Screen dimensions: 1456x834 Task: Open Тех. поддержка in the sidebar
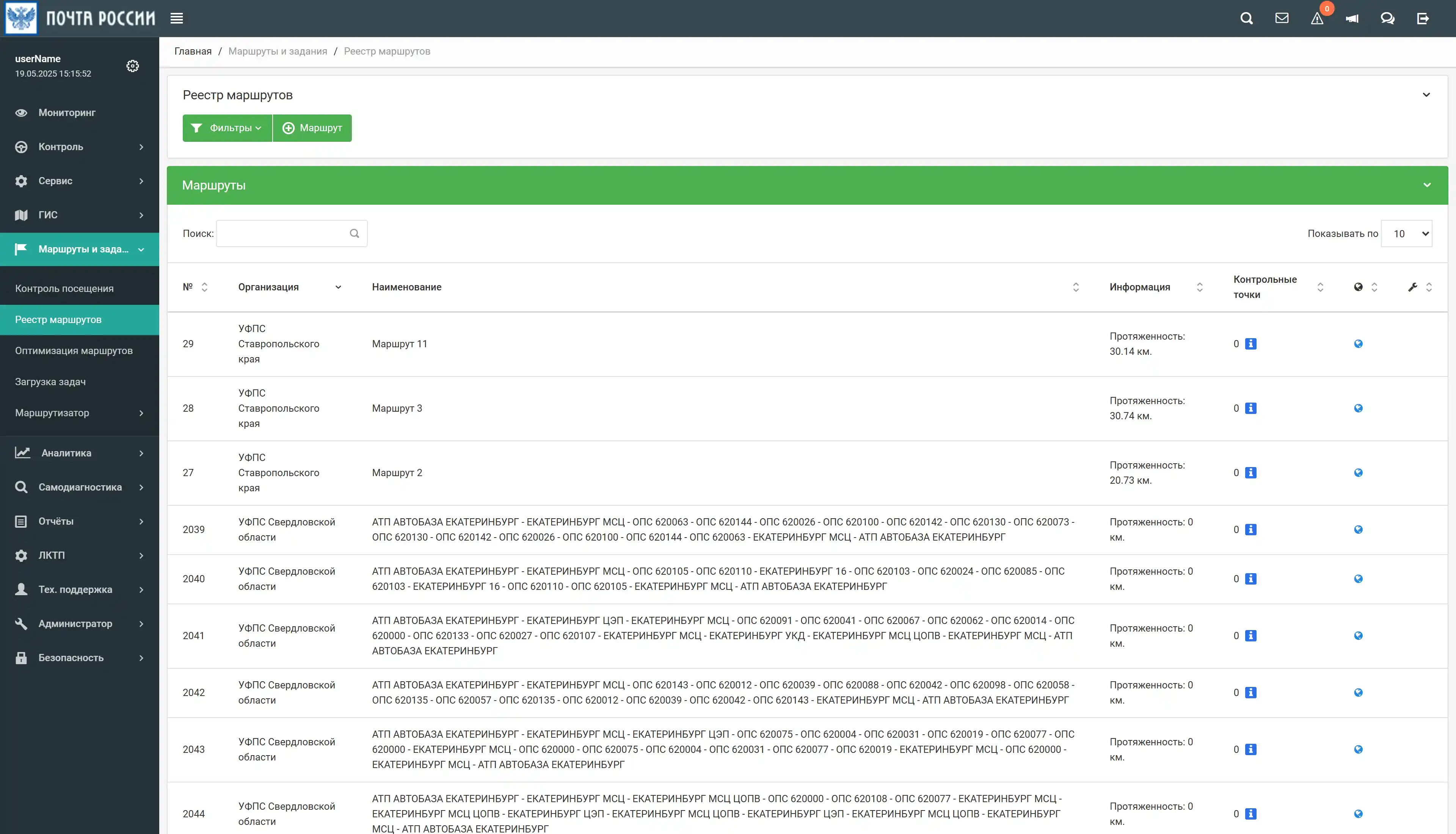(80, 589)
